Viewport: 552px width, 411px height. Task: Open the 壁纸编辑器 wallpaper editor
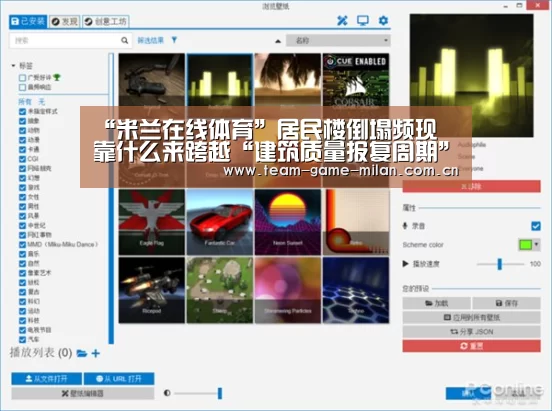click(83, 393)
